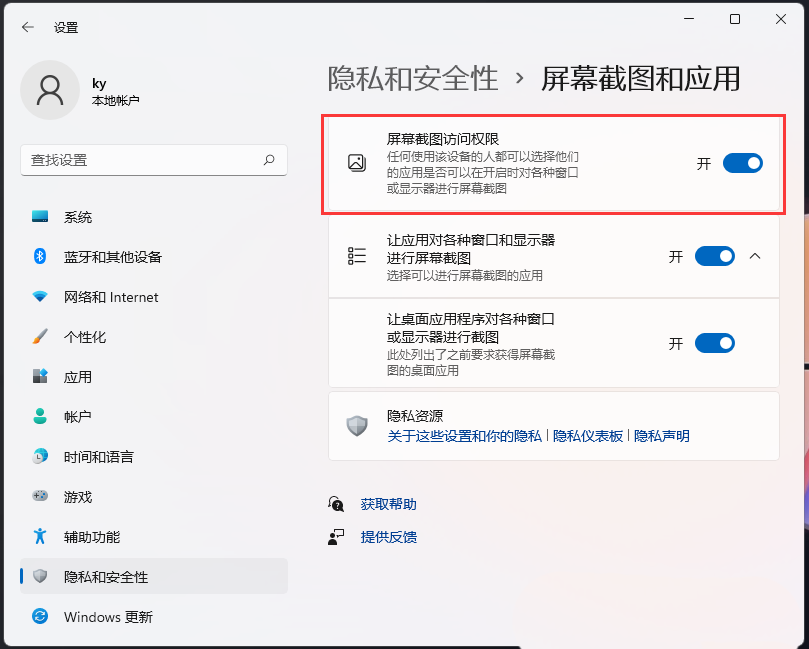The image size is (809, 649).
Task: Toggle 让桌面应用程序对各种窗口或显示器进行截图 switch
Action: coord(715,344)
